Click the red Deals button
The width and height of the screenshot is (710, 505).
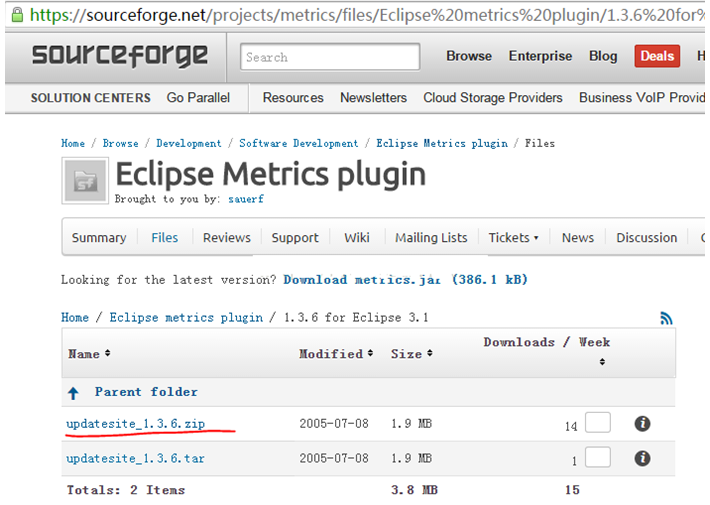[657, 56]
